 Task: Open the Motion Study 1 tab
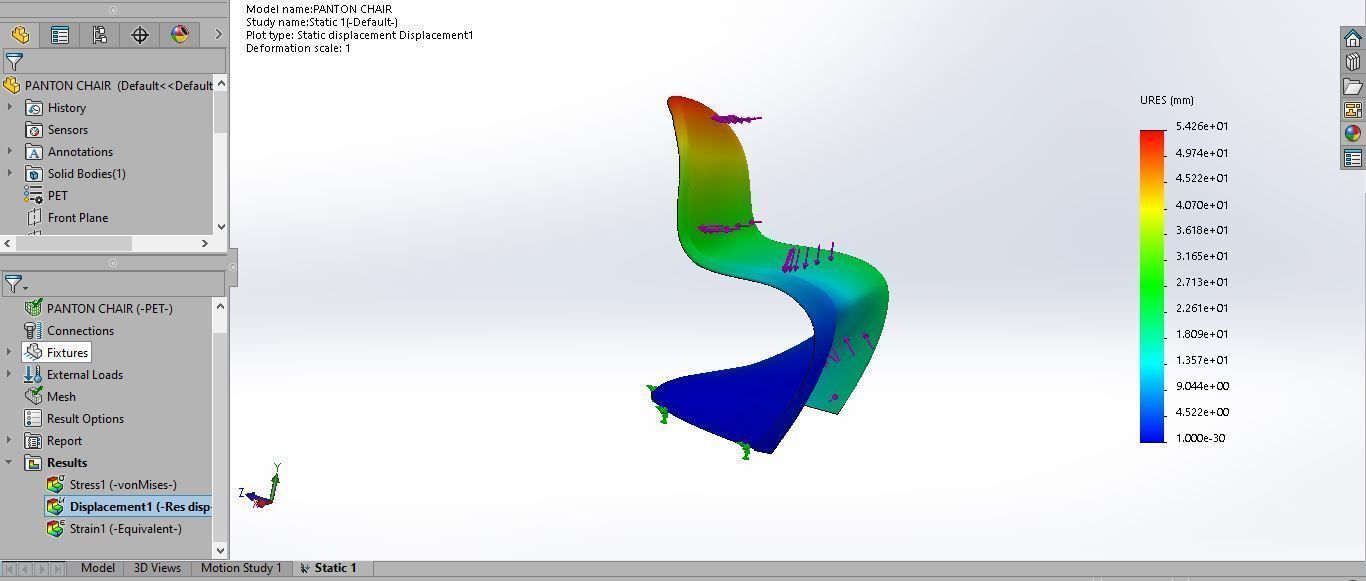point(241,568)
